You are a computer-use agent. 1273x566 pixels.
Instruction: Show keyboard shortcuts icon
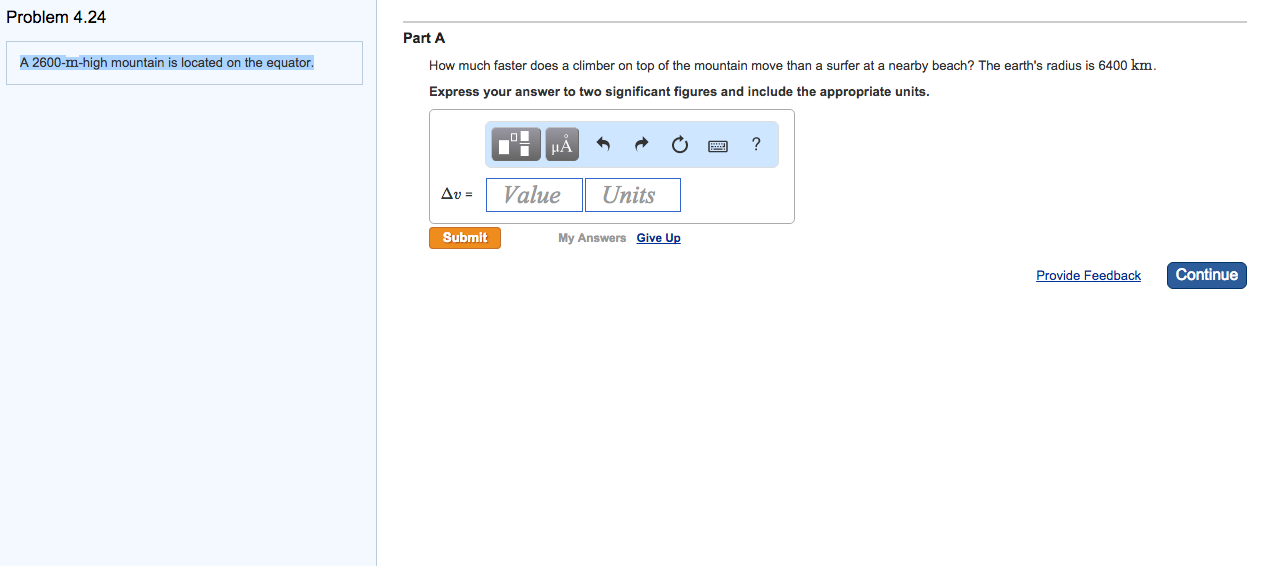pyautogui.click(x=718, y=146)
